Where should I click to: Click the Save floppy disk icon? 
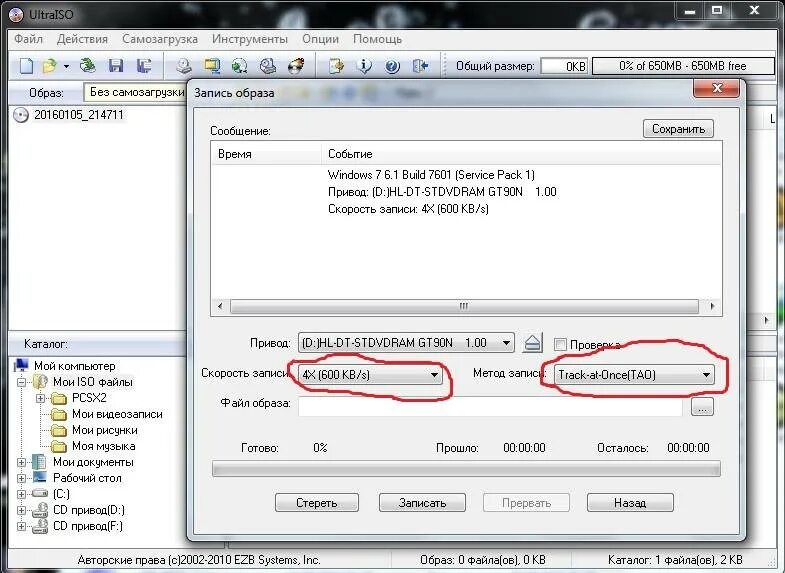[116, 66]
